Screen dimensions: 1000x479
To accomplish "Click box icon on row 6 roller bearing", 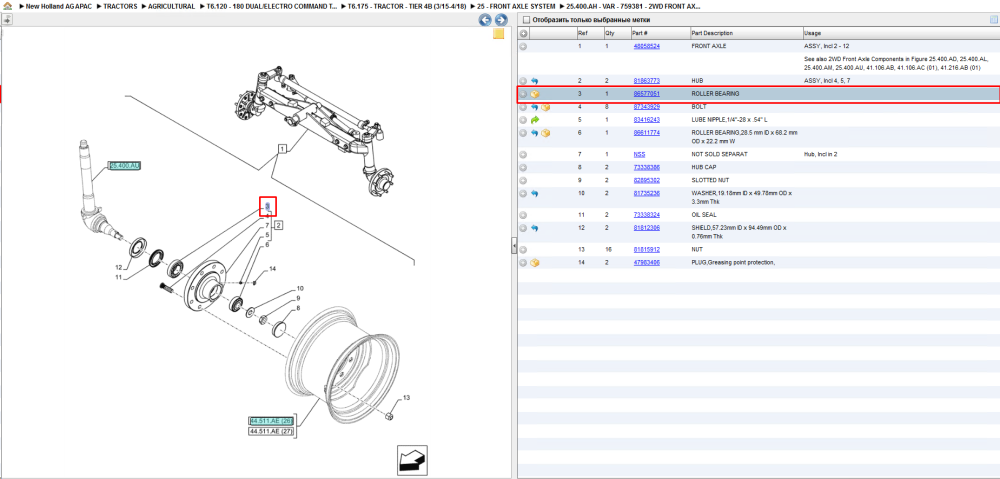I will click(x=545, y=133).
